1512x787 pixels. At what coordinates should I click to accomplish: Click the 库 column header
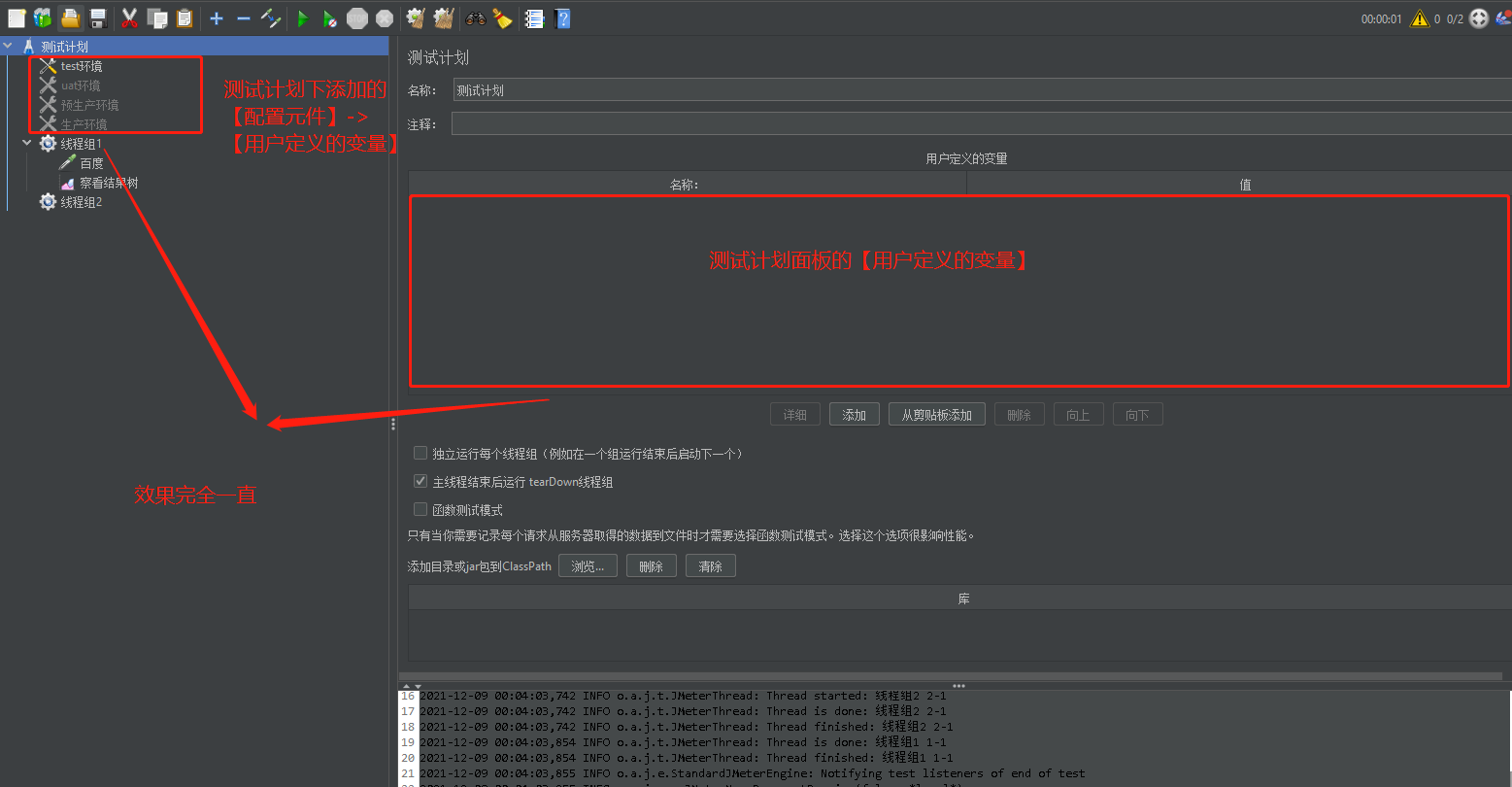point(960,599)
